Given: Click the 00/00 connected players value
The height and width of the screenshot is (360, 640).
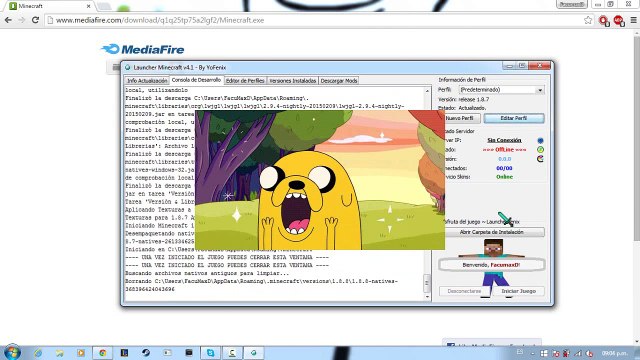Looking at the screenshot, I should [x=504, y=168].
